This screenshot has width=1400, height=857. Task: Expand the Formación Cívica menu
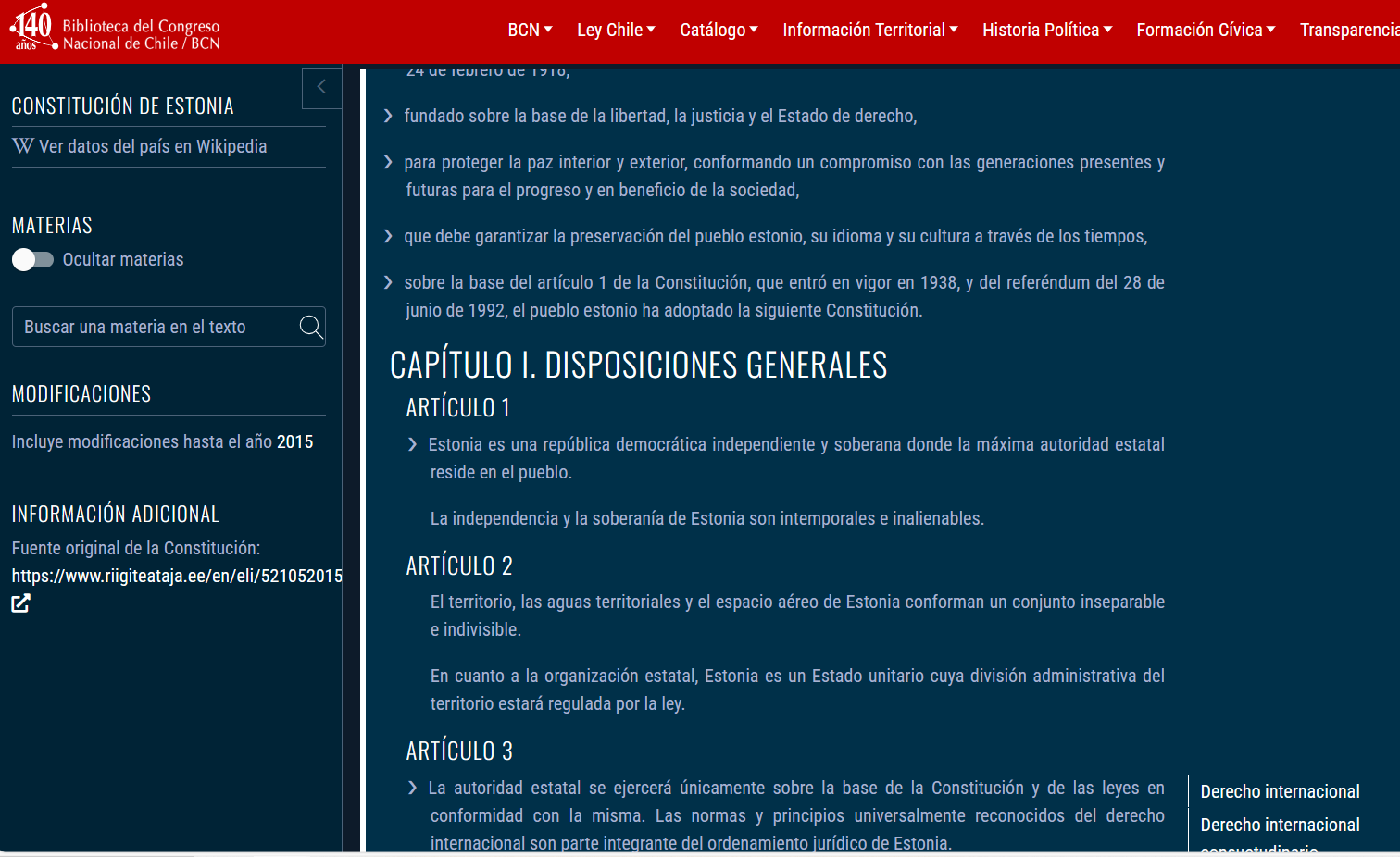tap(1206, 30)
